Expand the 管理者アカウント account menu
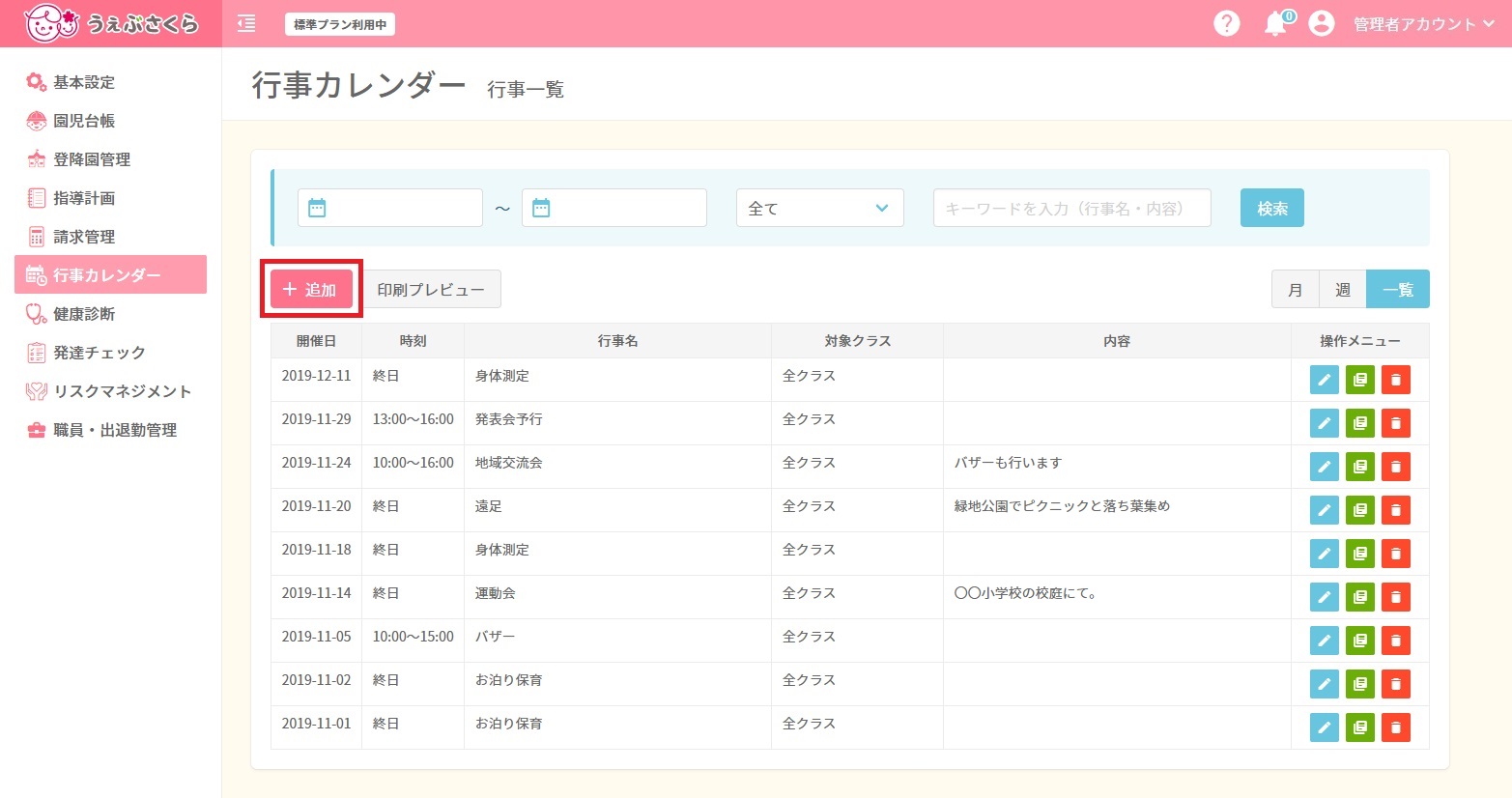Screen dimensions: 1512x798 click(1422, 24)
